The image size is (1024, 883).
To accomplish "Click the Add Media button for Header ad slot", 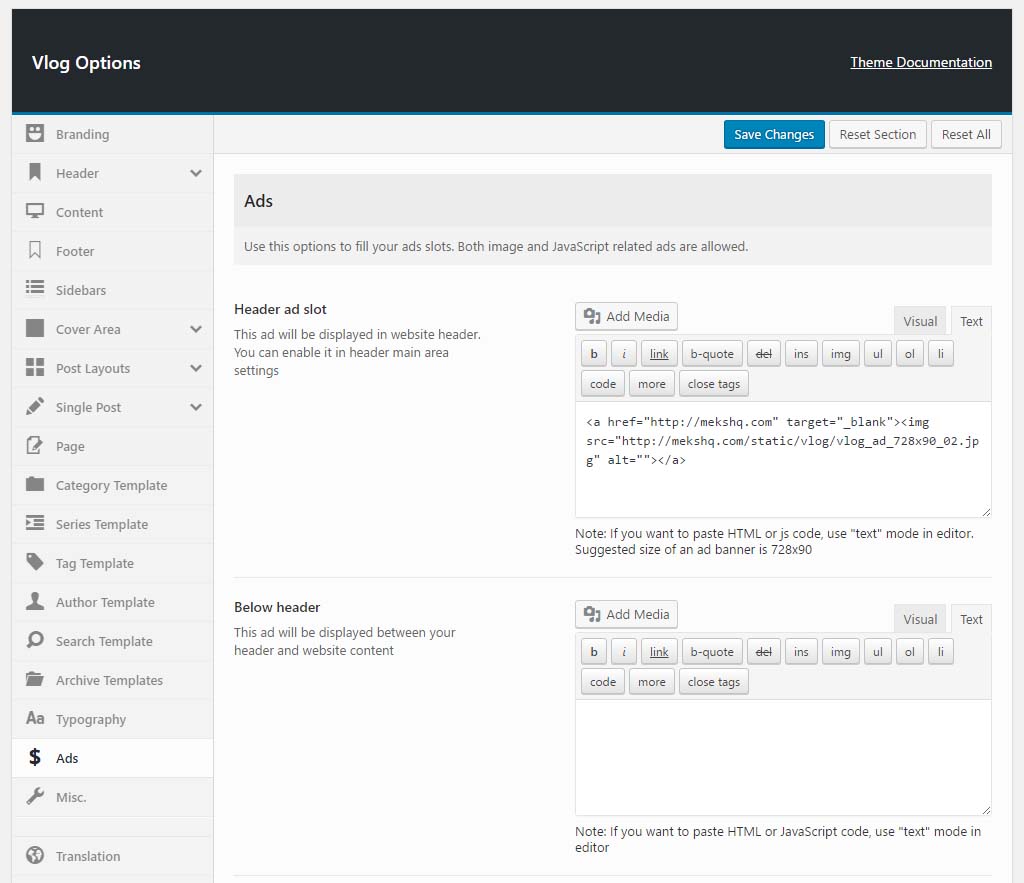I will click(x=626, y=316).
